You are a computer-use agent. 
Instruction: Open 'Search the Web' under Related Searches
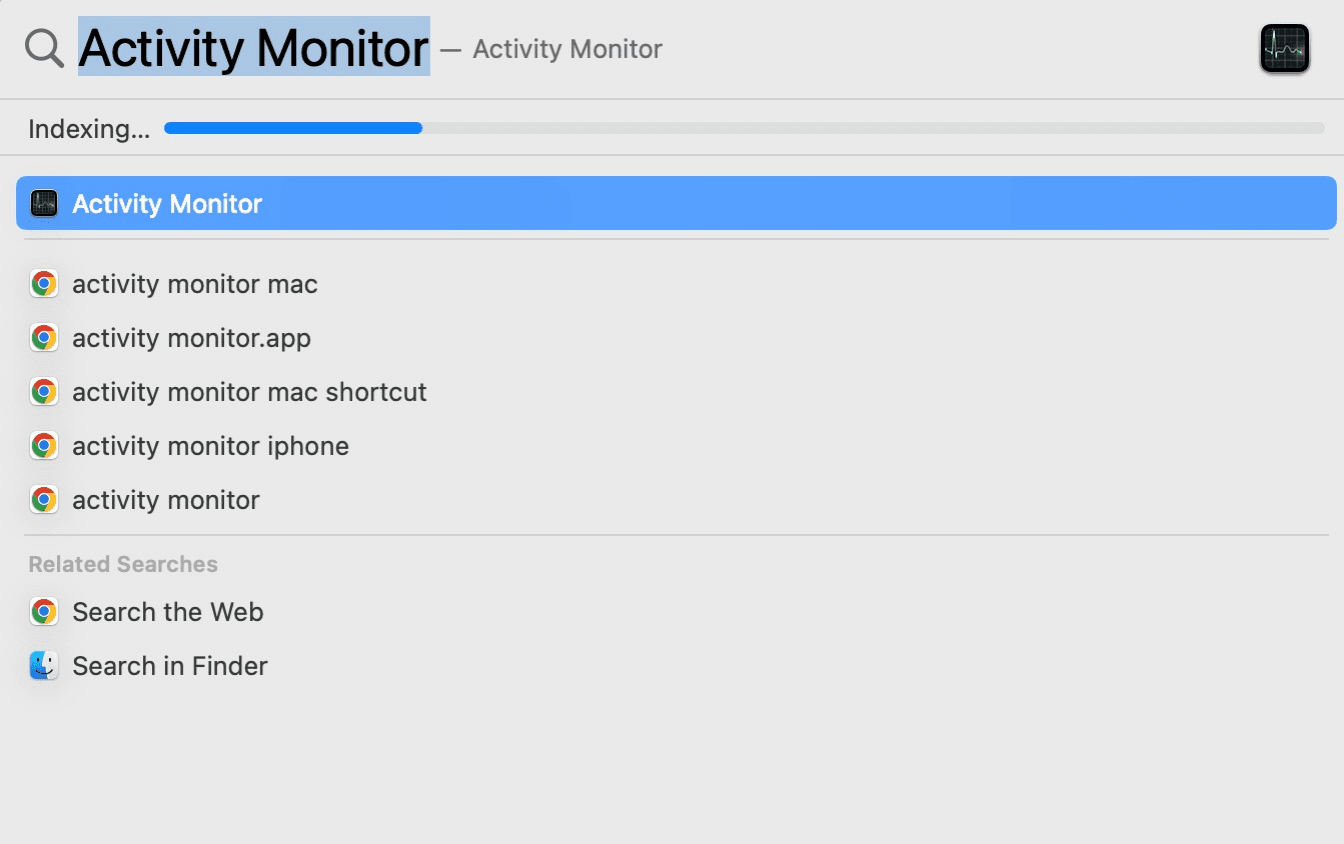tap(168, 611)
